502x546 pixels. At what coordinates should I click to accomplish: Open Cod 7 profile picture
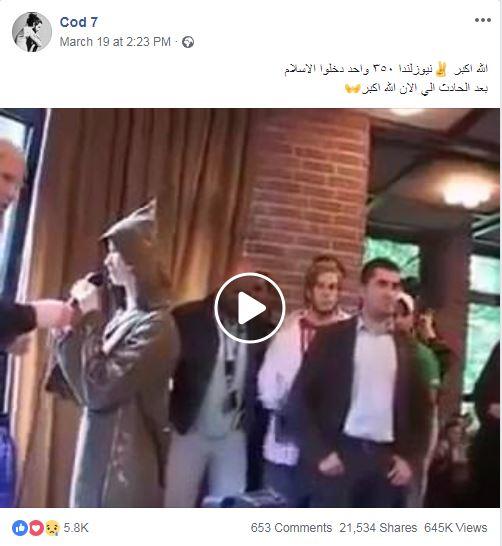click(32, 32)
